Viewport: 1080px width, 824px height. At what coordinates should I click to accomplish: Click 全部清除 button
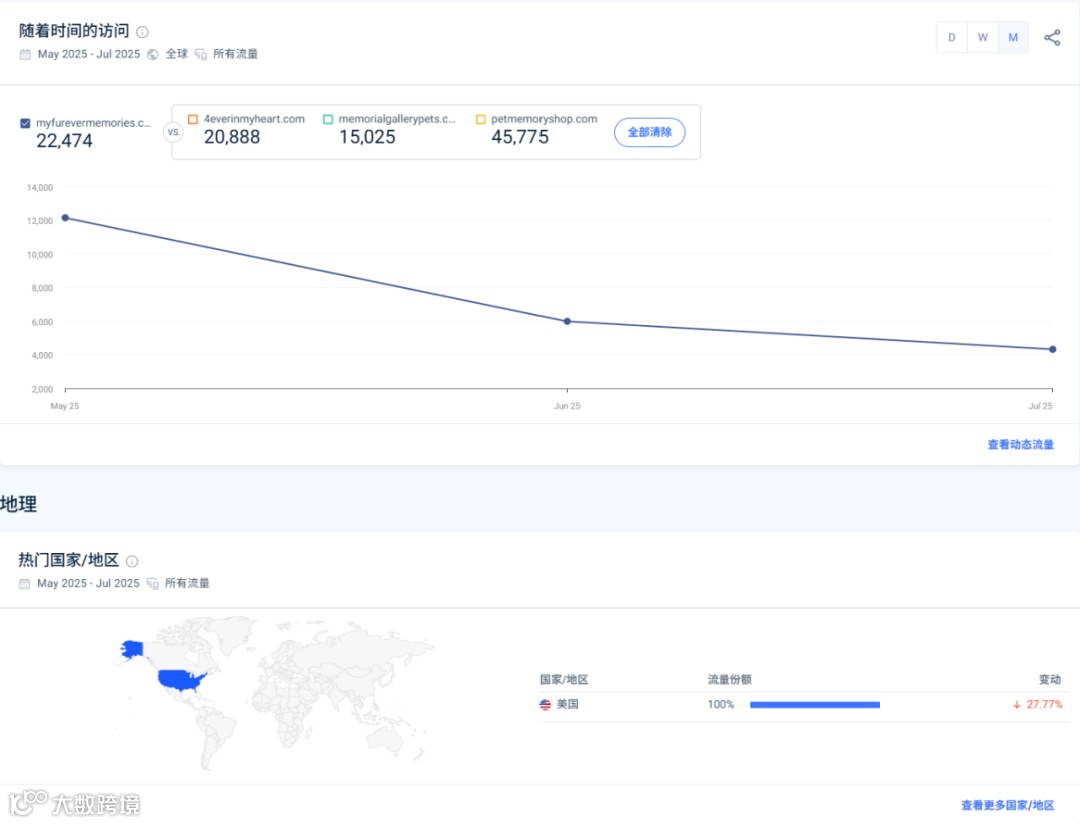coord(649,132)
